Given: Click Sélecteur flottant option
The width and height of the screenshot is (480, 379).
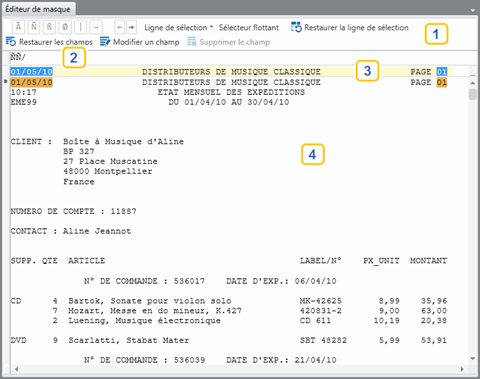Looking at the screenshot, I should (249, 28).
